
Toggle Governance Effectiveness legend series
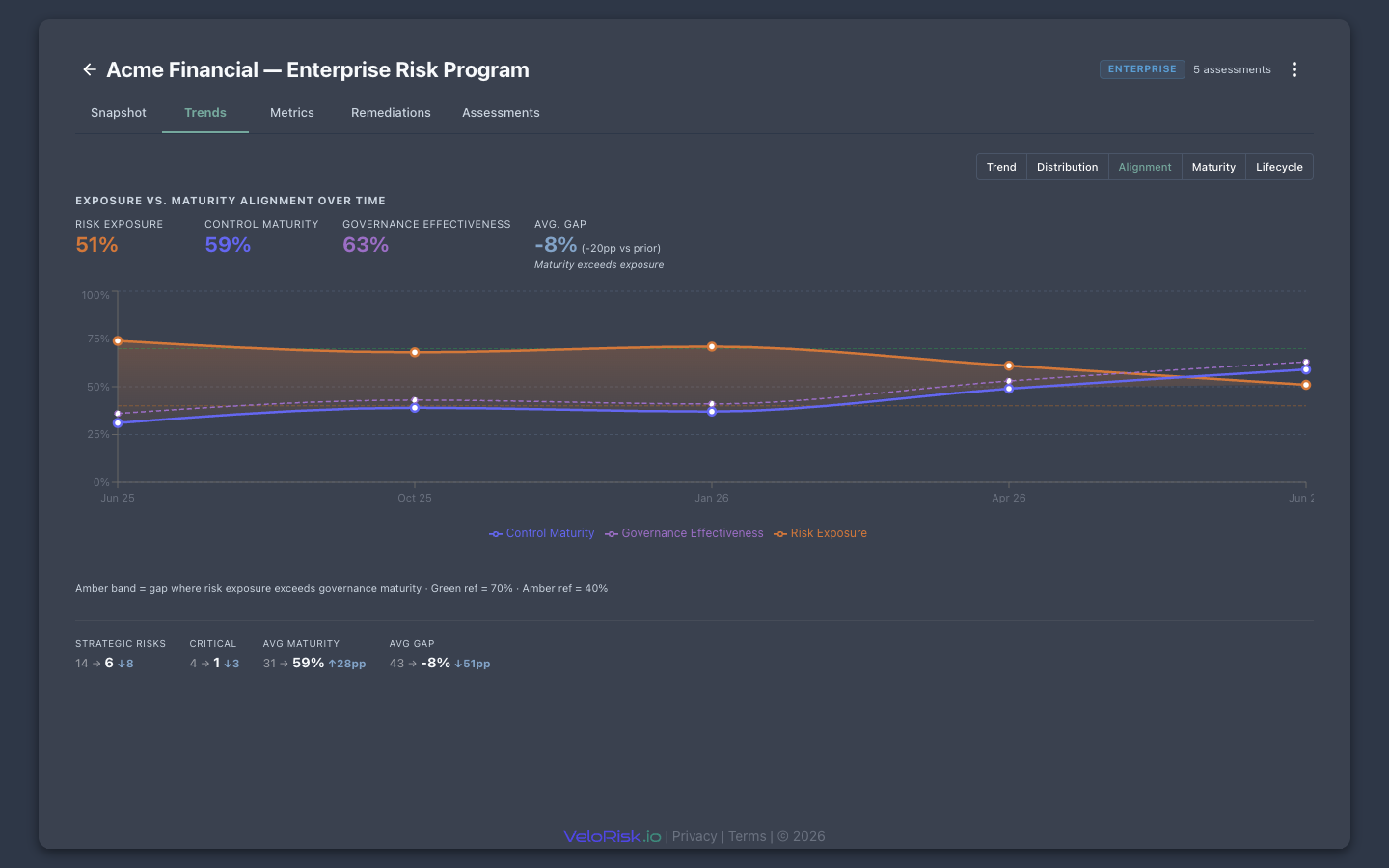coord(684,533)
